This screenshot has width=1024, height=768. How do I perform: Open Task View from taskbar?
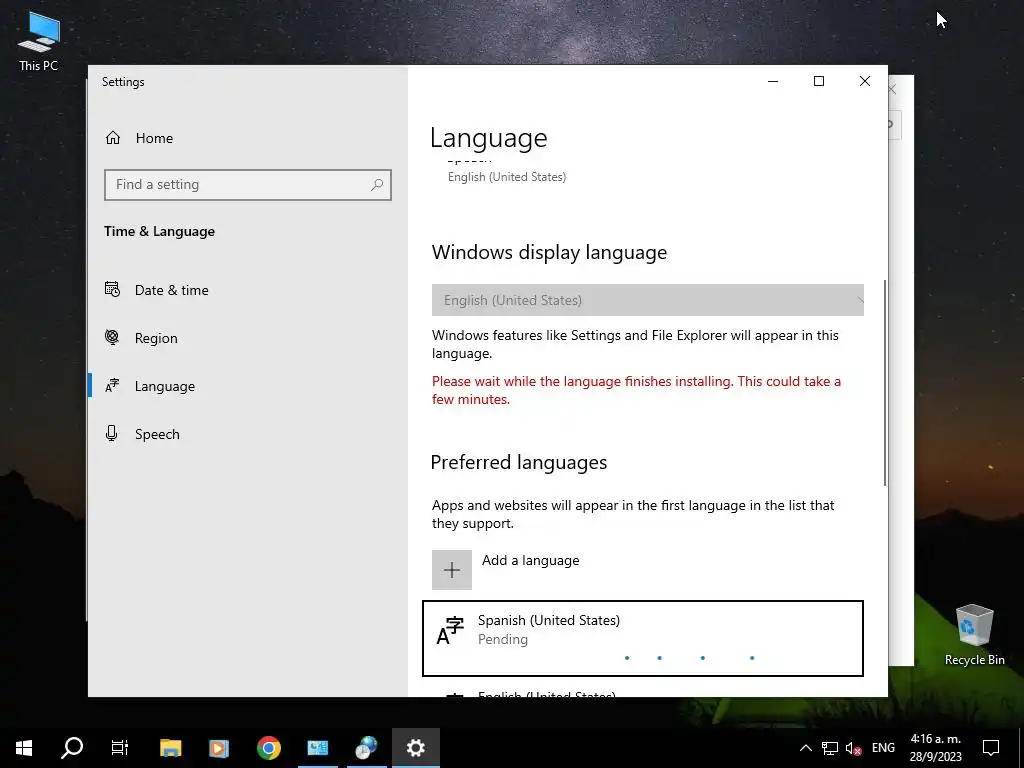tap(120, 748)
